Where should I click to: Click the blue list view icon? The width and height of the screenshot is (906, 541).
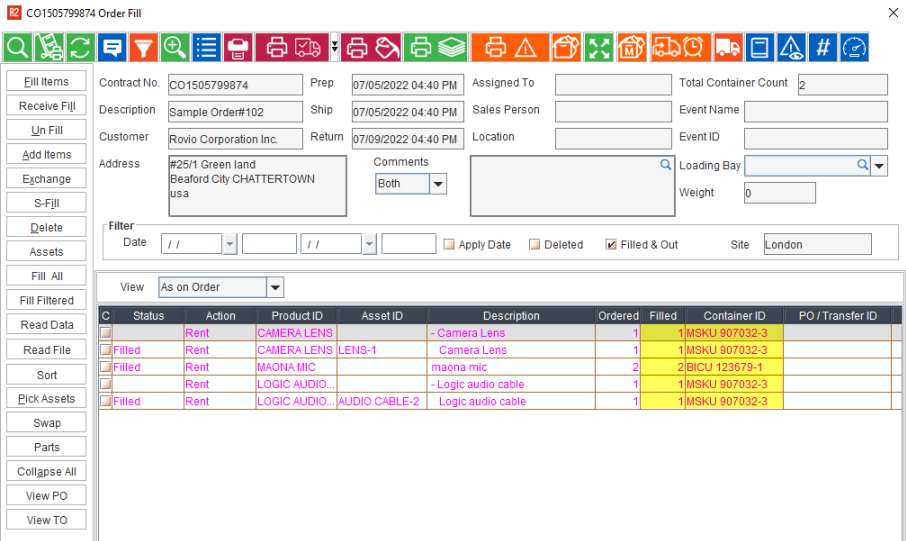pos(207,47)
